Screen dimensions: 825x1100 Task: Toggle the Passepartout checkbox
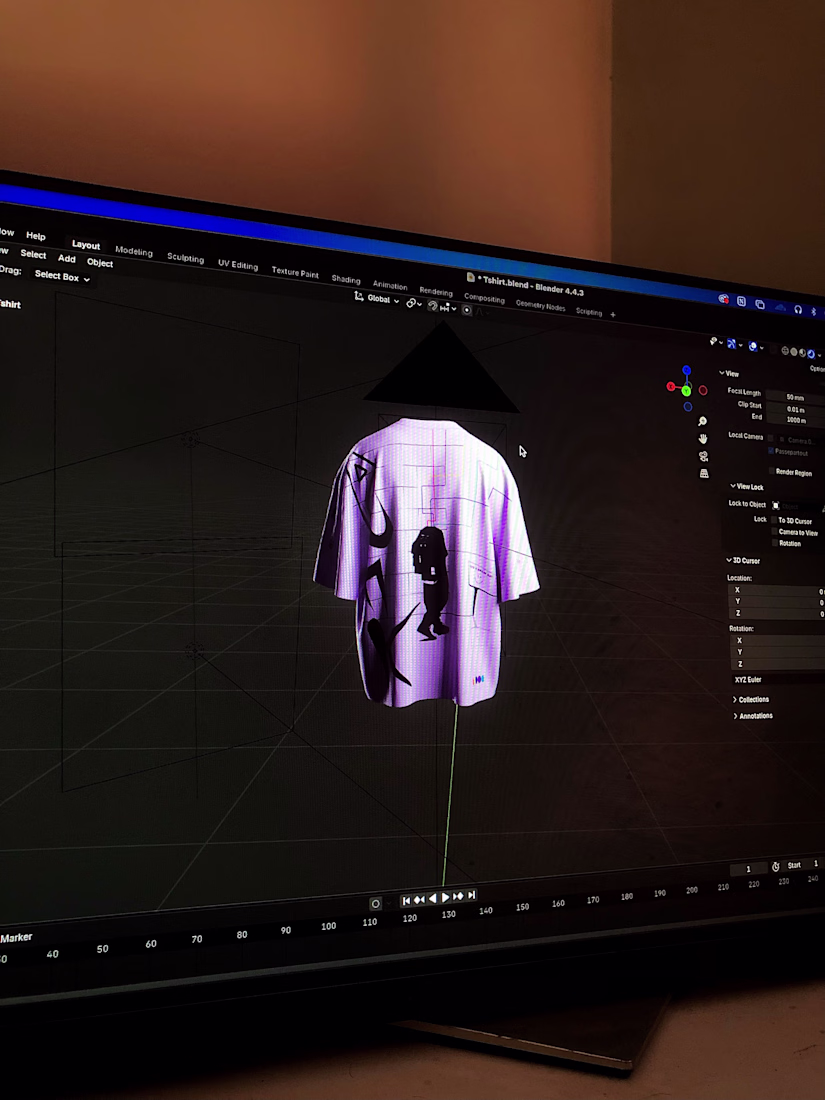pos(770,451)
